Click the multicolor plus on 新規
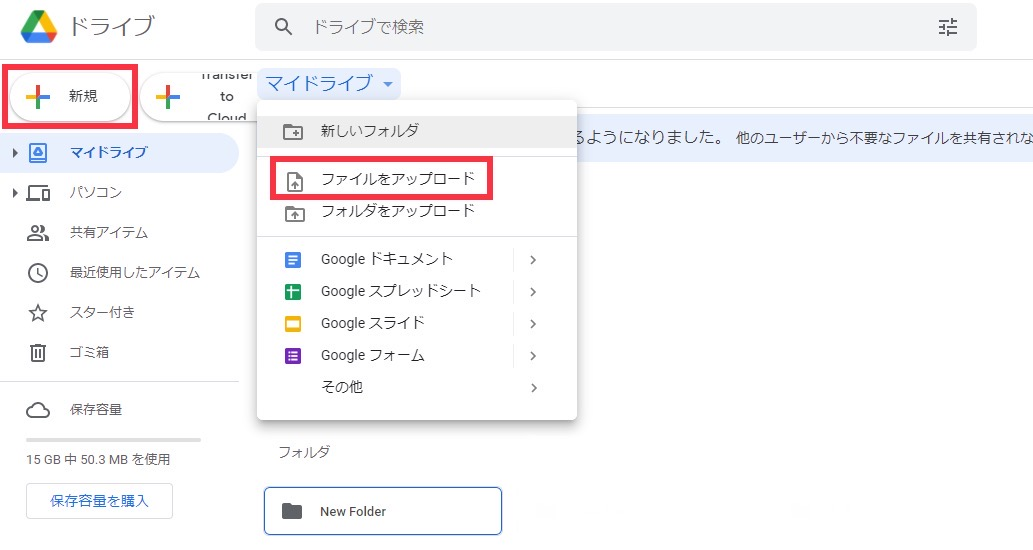1033x550 pixels. tap(38, 97)
